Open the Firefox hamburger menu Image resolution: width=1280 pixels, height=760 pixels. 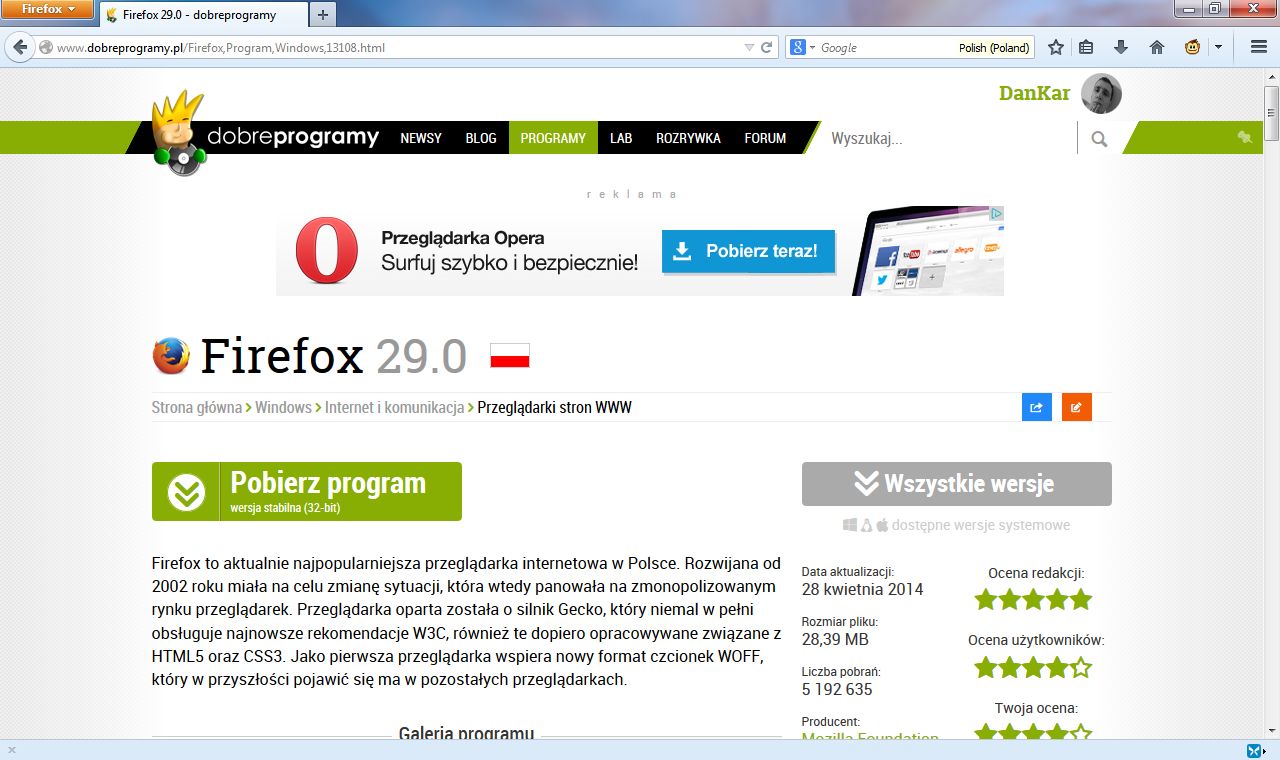pyautogui.click(x=1257, y=46)
